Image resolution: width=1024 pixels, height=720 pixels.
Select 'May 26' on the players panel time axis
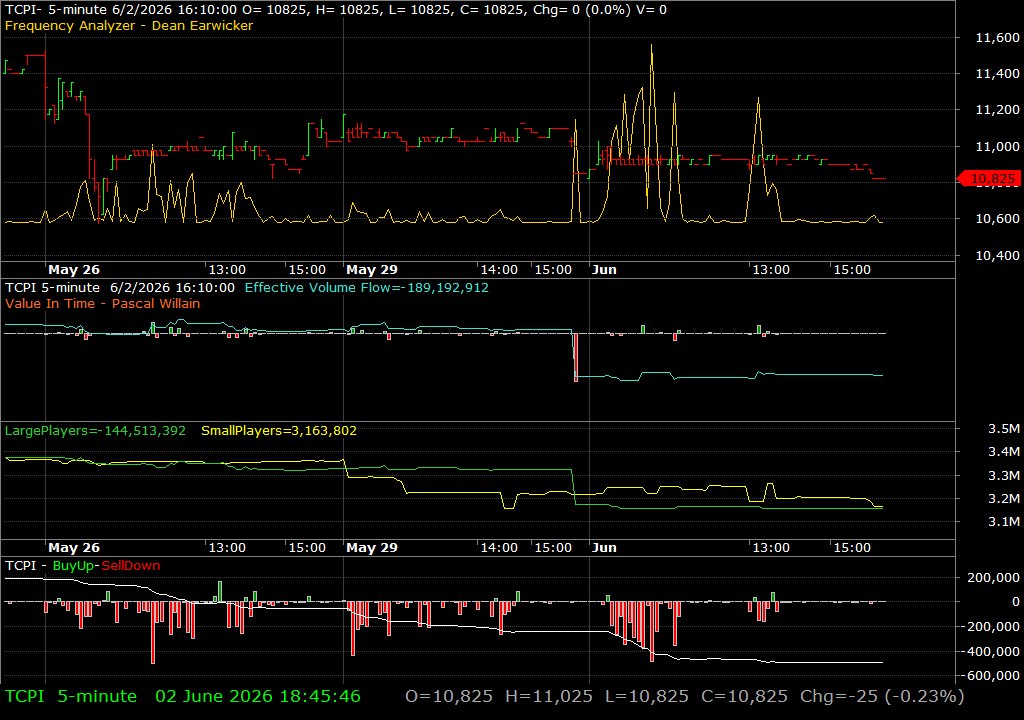click(x=74, y=548)
